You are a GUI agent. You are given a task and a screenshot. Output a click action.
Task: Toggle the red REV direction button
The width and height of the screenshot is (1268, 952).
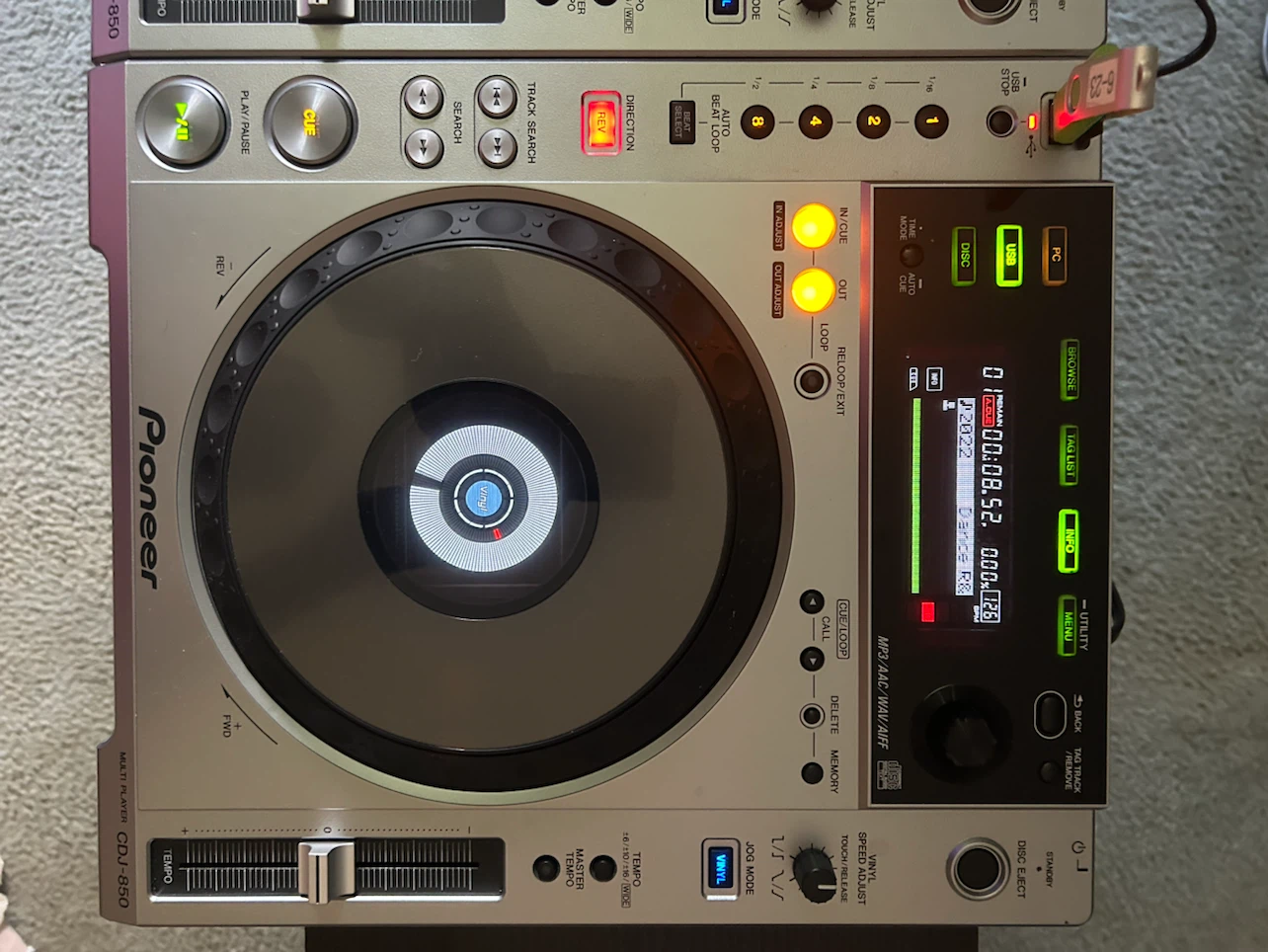click(x=599, y=122)
